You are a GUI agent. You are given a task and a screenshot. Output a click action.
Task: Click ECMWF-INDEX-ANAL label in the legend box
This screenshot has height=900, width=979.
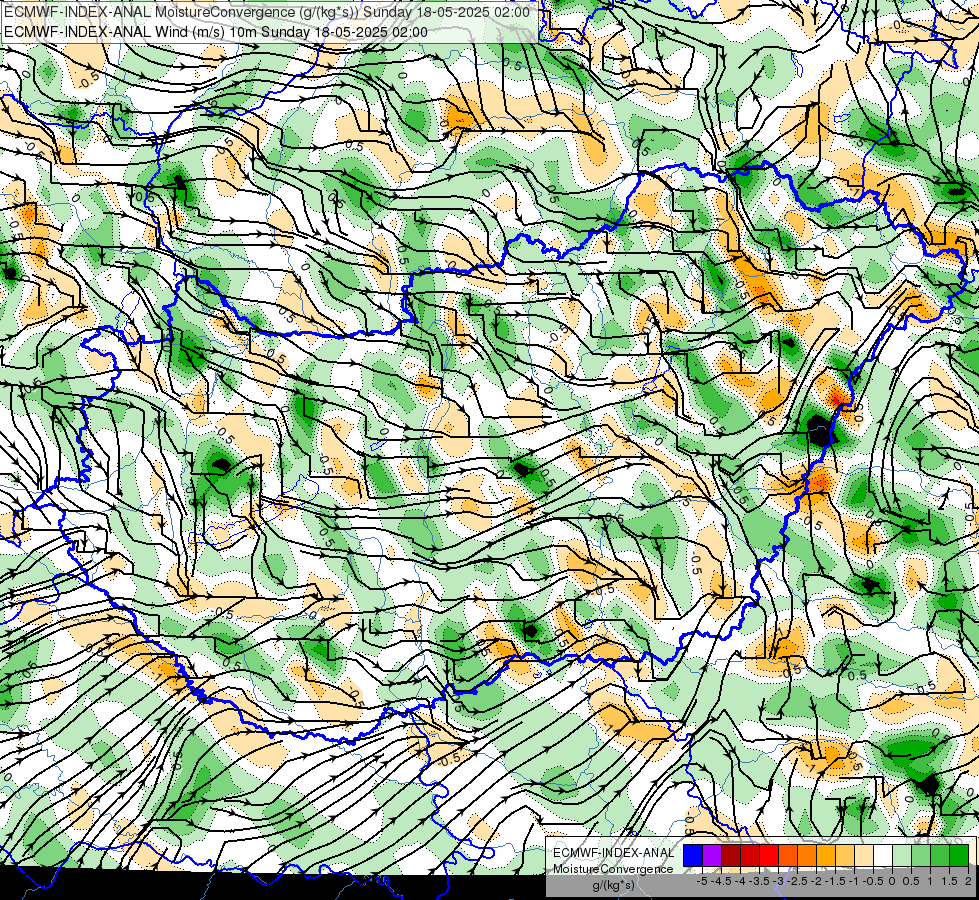(614, 853)
